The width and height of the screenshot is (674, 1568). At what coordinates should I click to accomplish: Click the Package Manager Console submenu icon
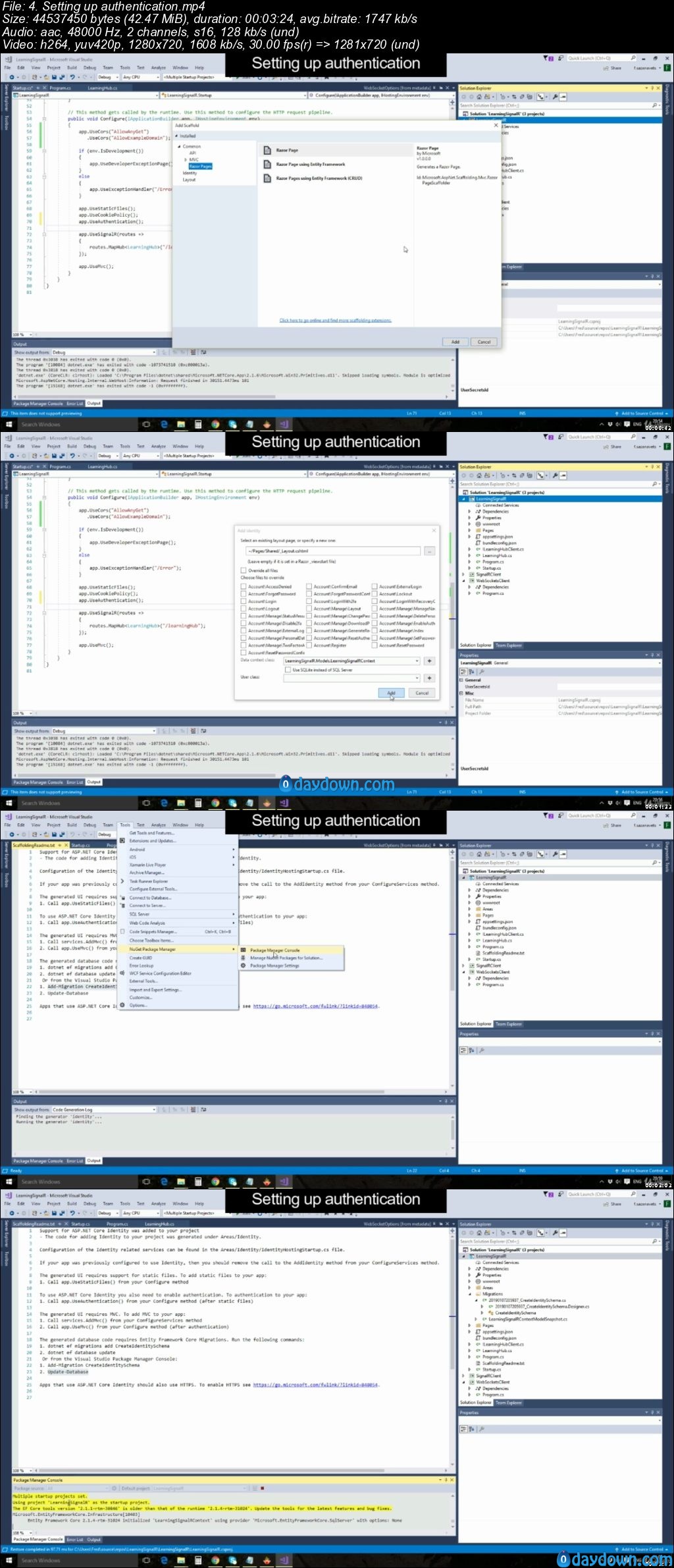[x=244, y=950]
